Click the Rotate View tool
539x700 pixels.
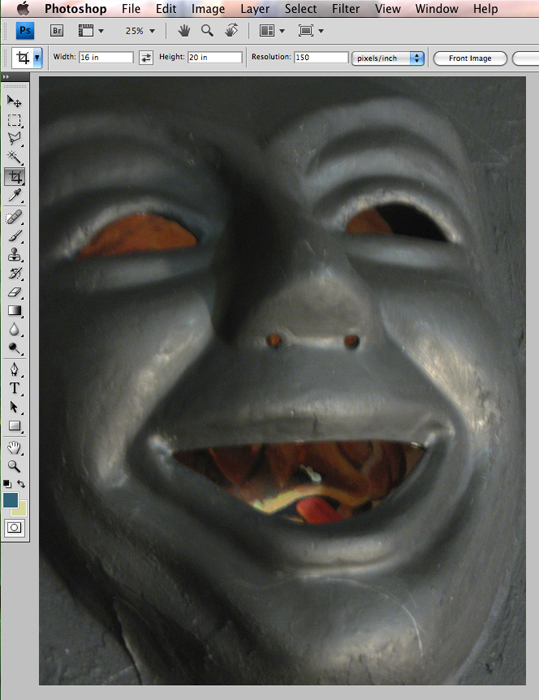tap(231, 30)
